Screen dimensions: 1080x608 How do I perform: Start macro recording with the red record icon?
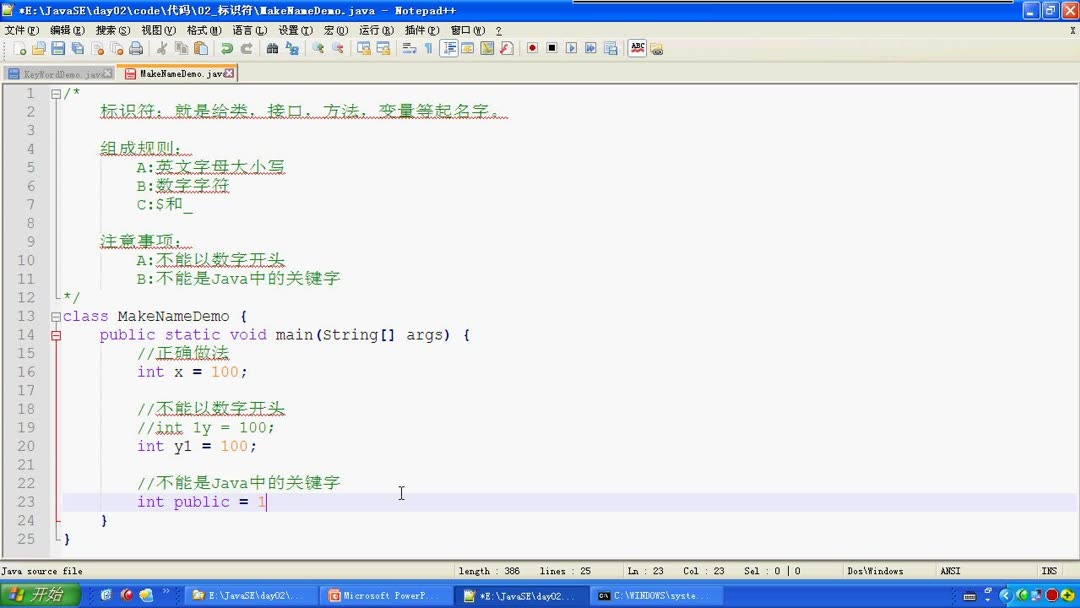click(532, 48)
